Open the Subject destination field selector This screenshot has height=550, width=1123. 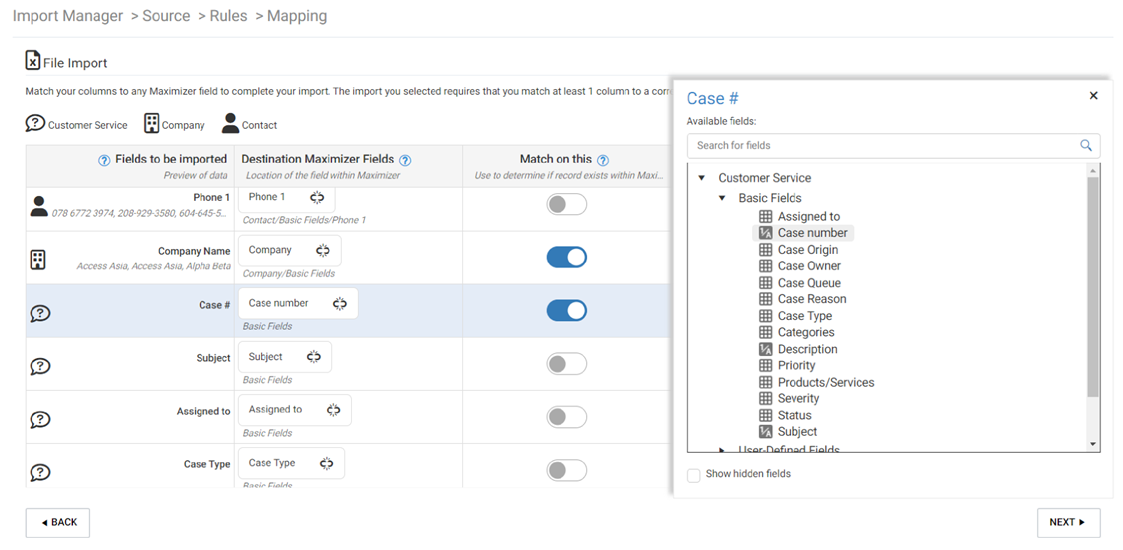point(285,357)
